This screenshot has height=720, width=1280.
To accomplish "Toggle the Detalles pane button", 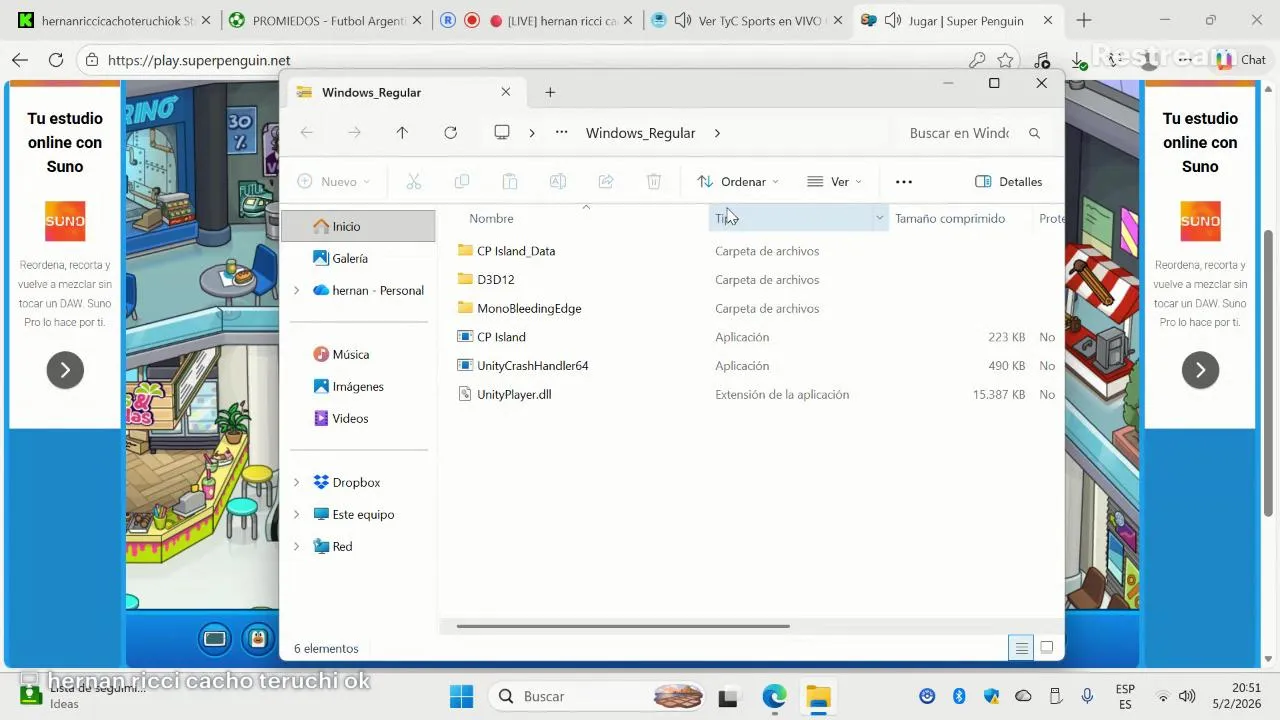I will [x=1008, y=181].
